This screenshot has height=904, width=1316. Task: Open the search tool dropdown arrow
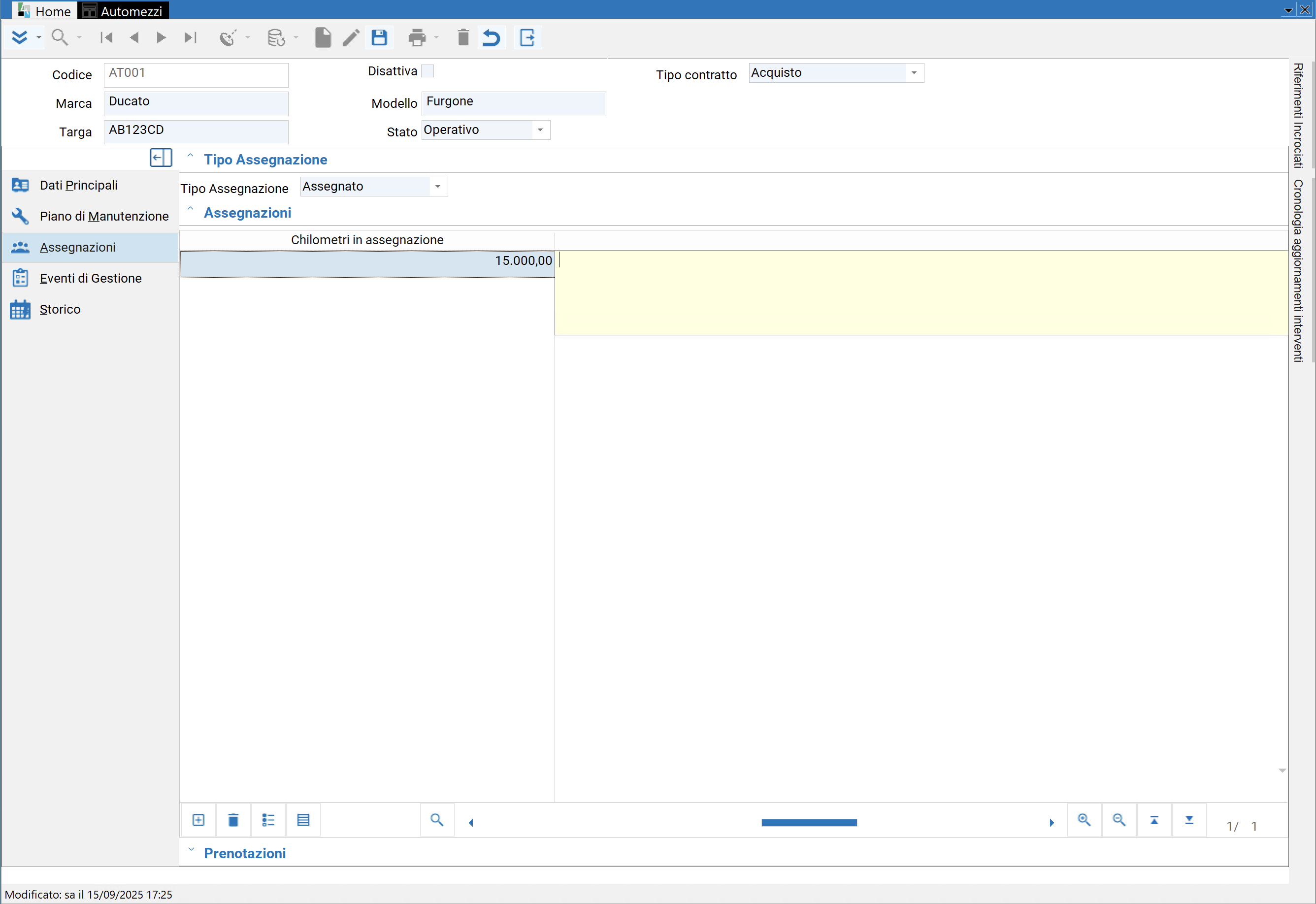[79, 37]
